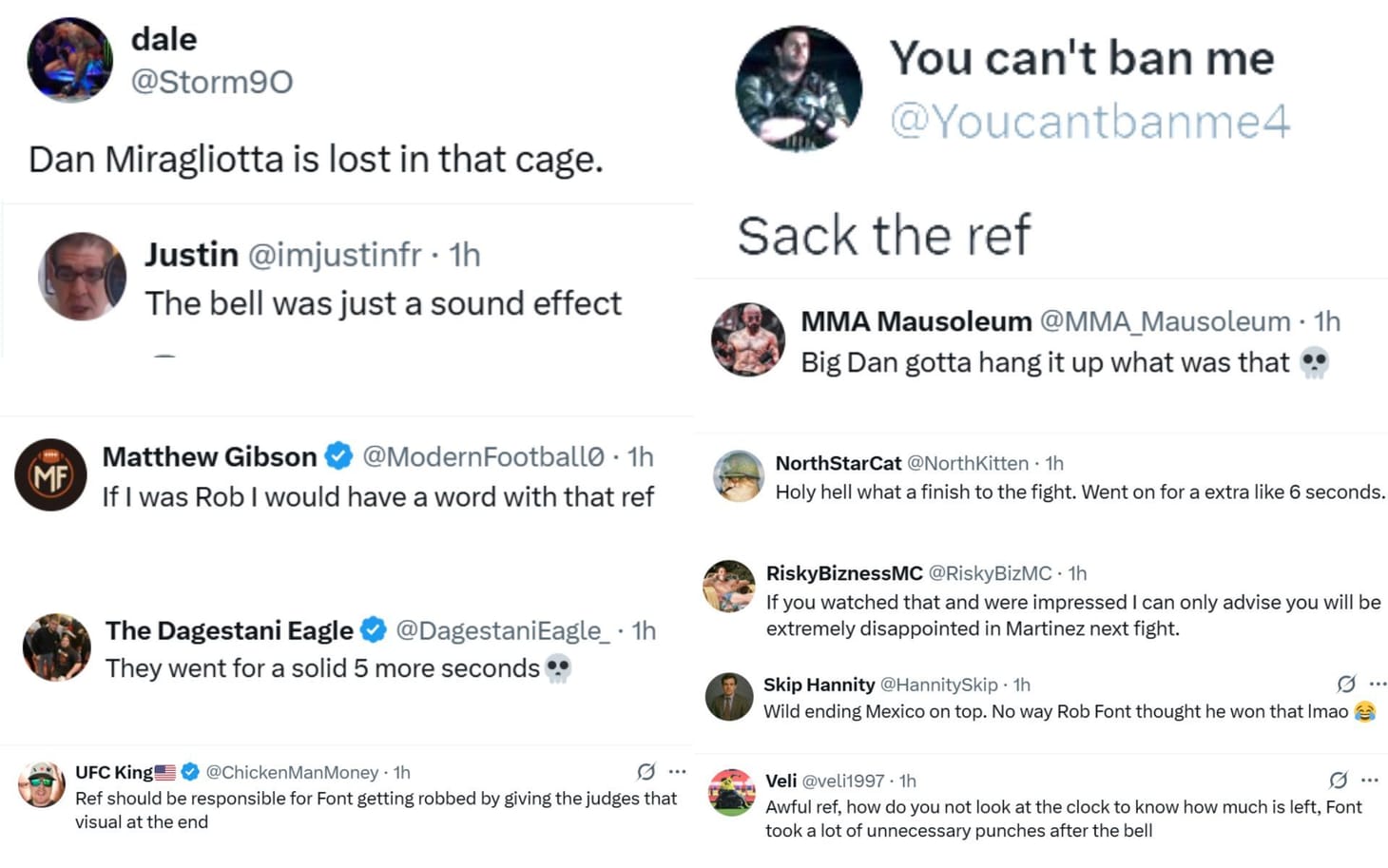Click RiskyBiznessMC's profile picture

tap(728, 586)
